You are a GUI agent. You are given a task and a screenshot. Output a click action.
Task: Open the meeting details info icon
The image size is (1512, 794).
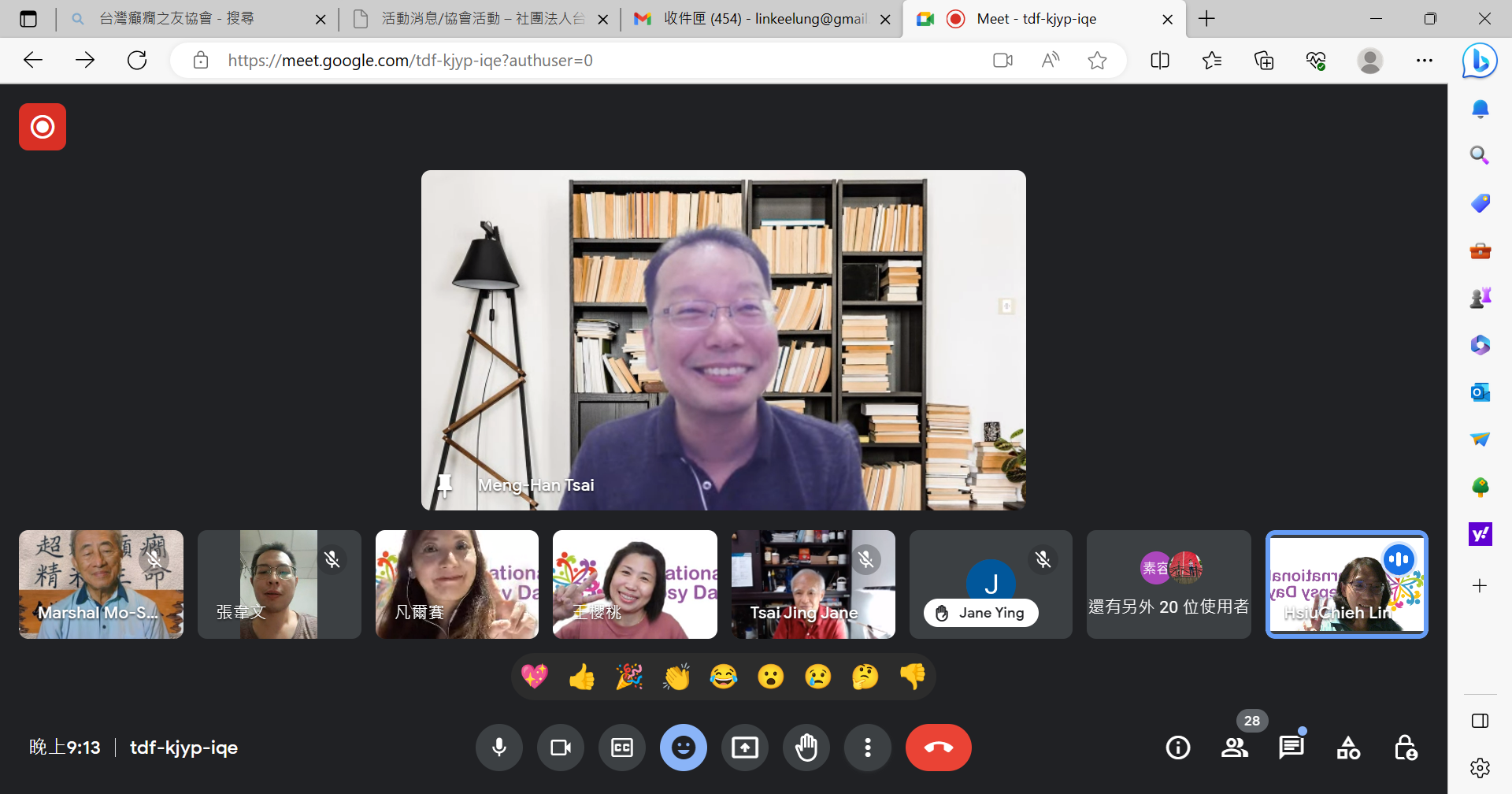point(1178,748)
